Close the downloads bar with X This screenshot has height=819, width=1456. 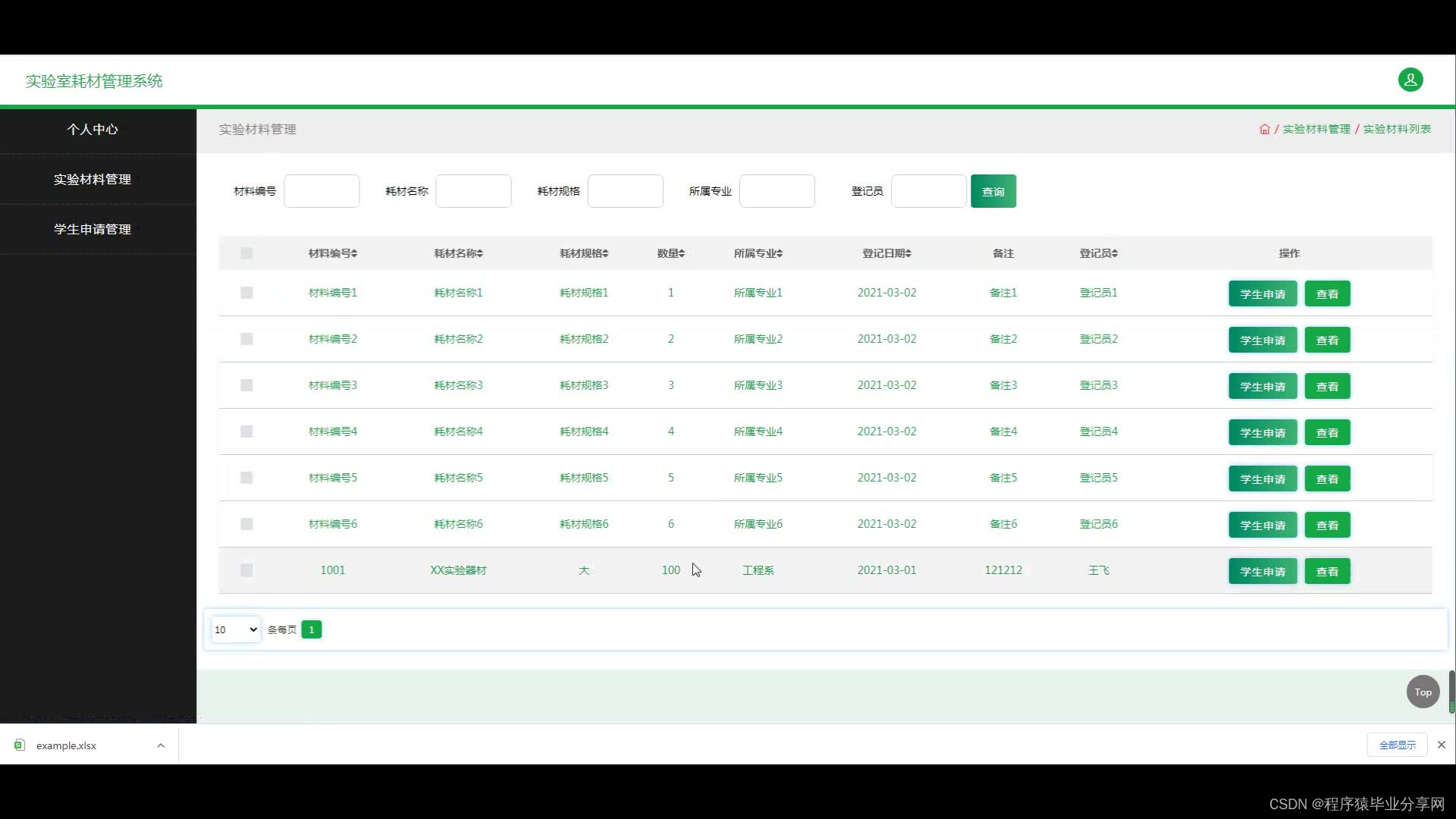point(1442,745)
